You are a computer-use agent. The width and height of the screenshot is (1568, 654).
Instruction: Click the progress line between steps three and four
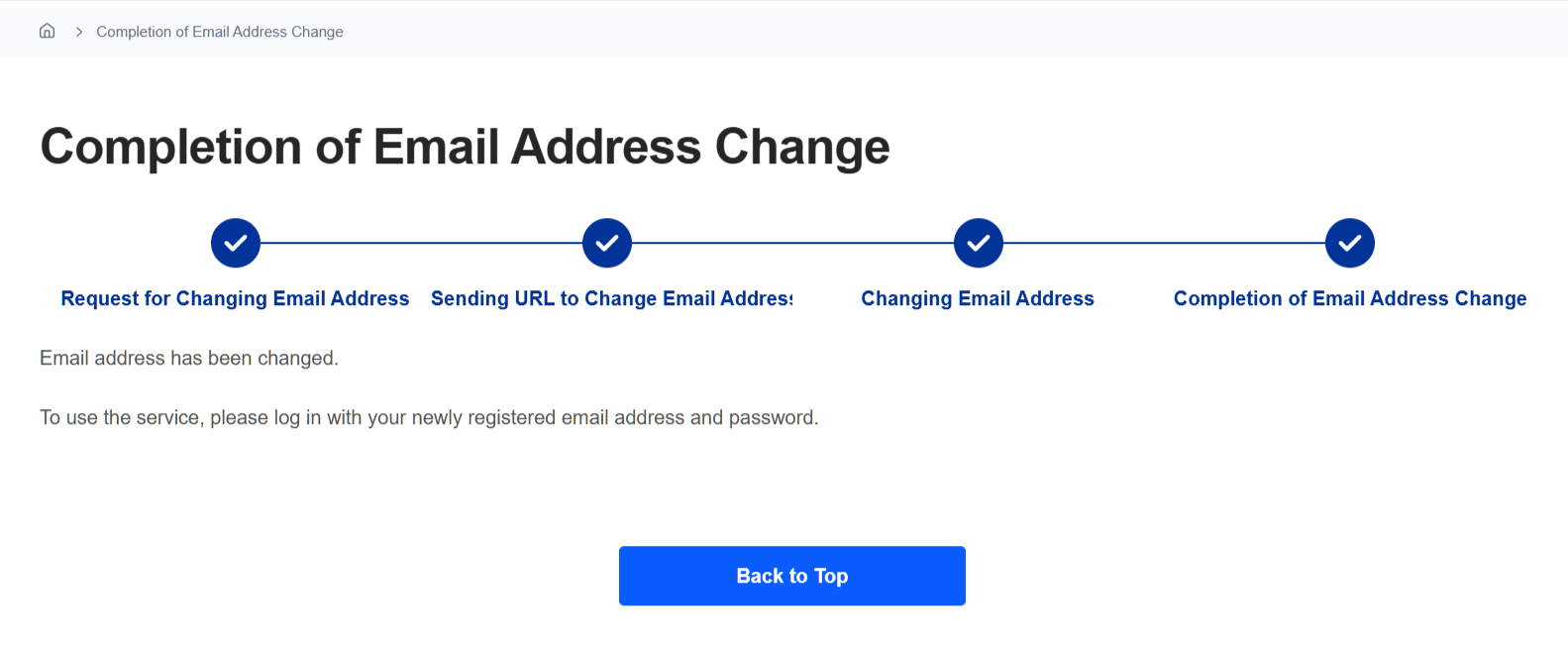pyautogui.click(x=1164, y=243)
